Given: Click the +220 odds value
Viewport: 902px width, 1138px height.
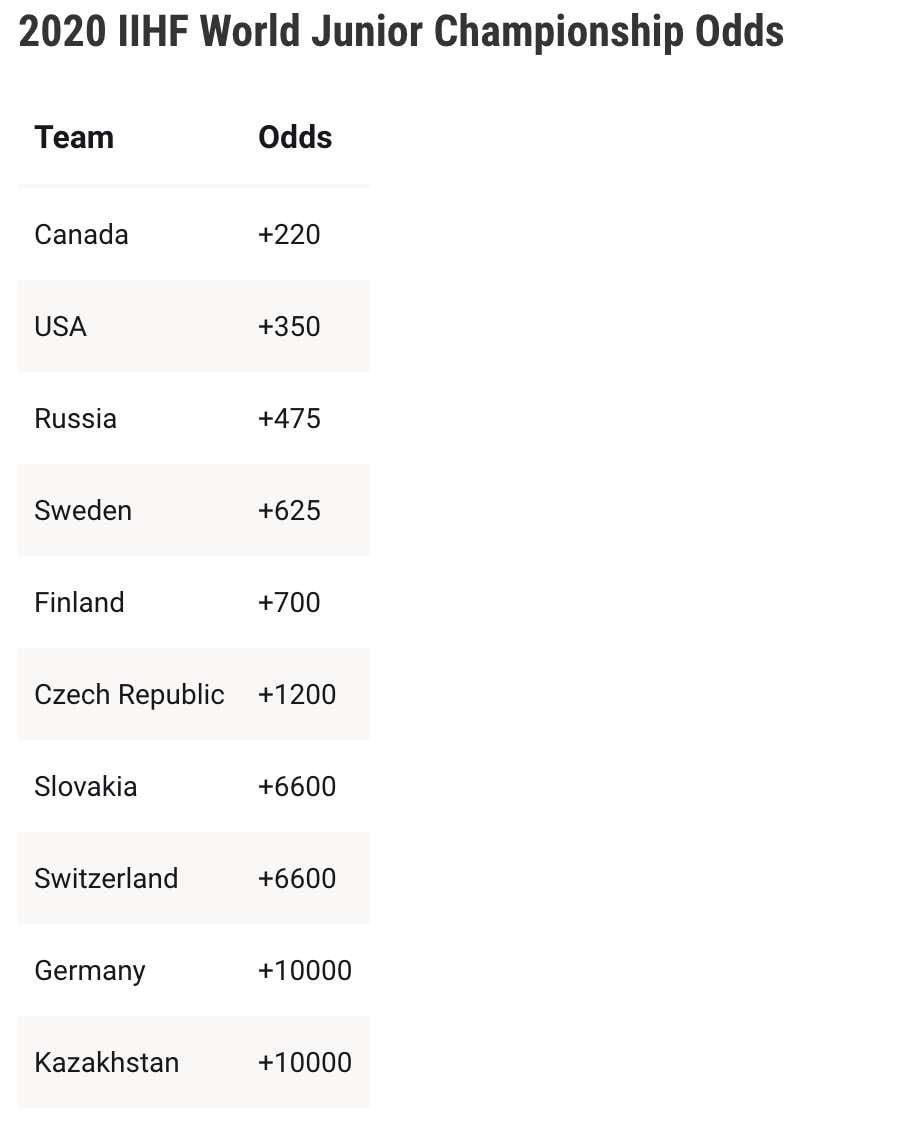Looking at the screenshot, I should click(289, 235).
